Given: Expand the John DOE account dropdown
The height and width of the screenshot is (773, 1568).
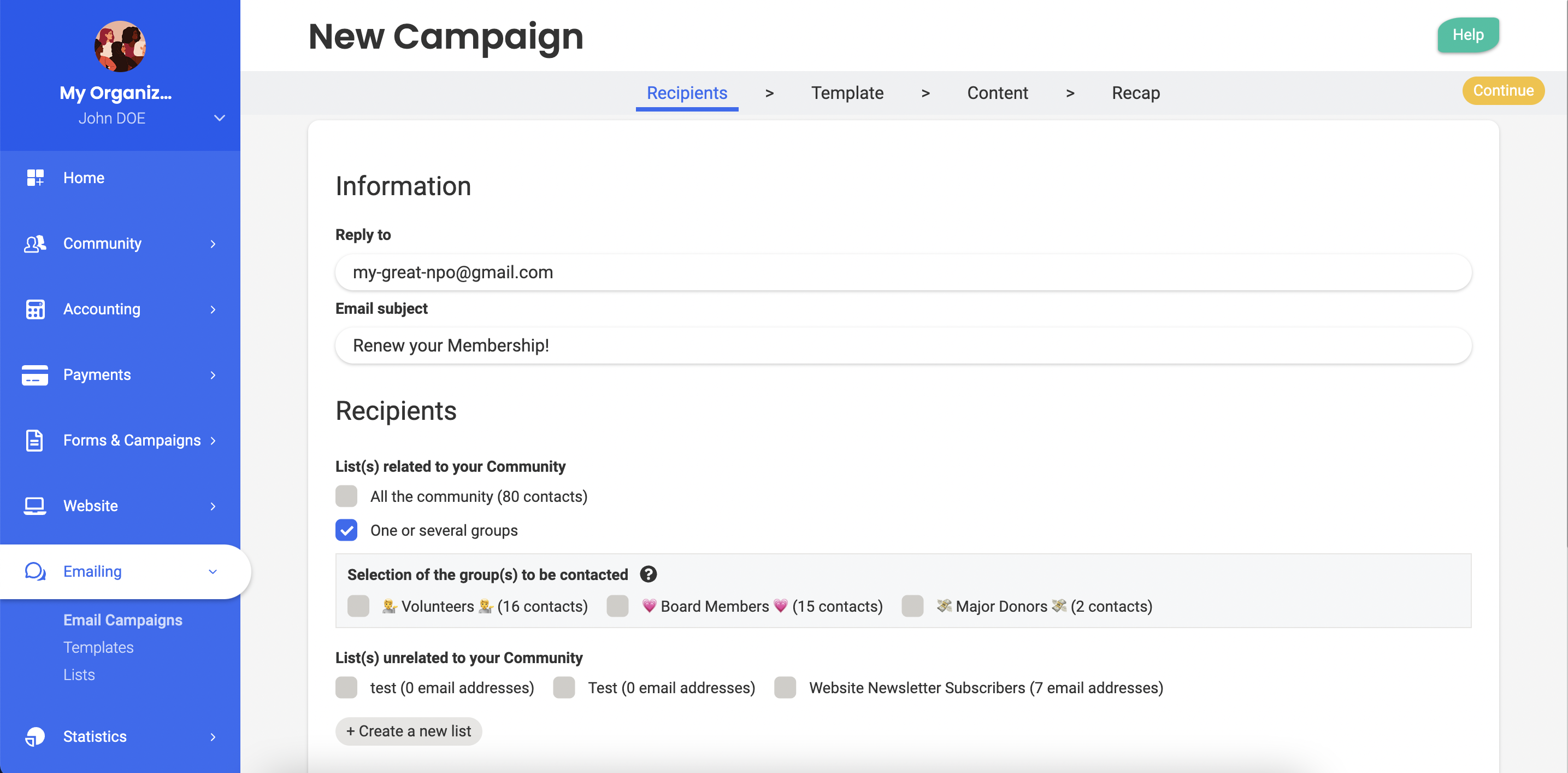Looking at the screenshot, I should [220, 118].
